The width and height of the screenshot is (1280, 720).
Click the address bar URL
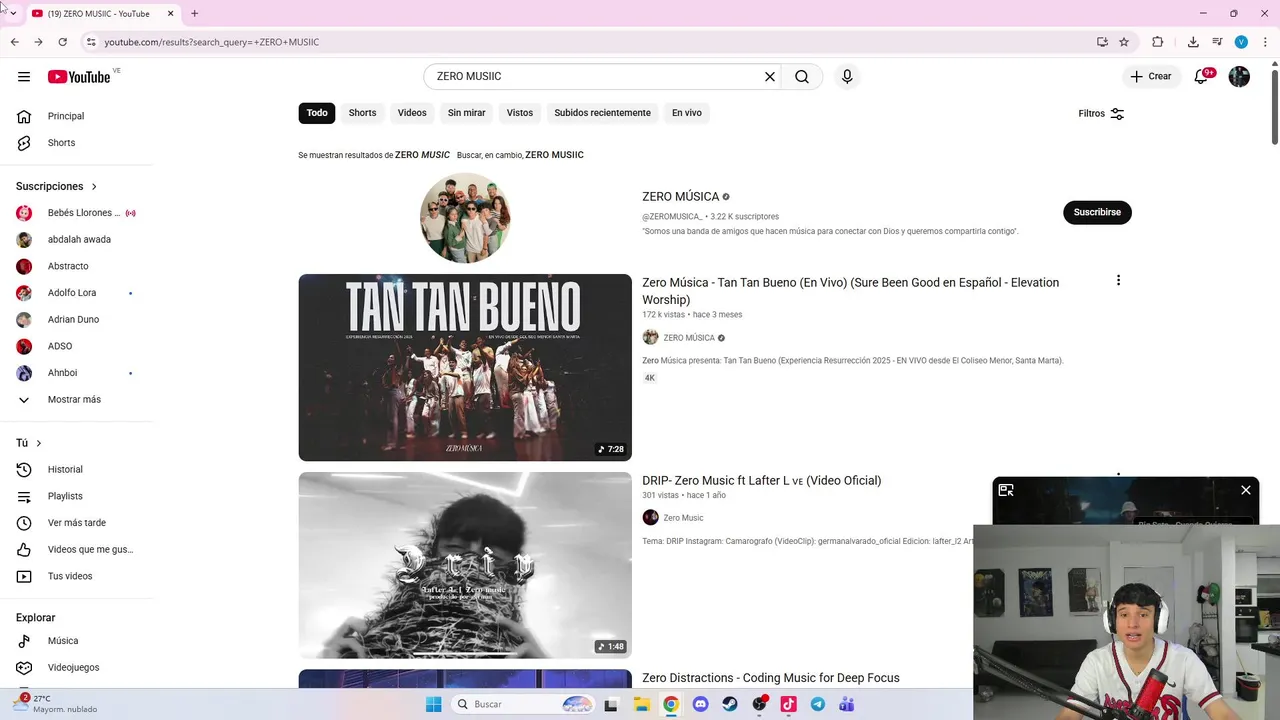(x=212, y=42)
